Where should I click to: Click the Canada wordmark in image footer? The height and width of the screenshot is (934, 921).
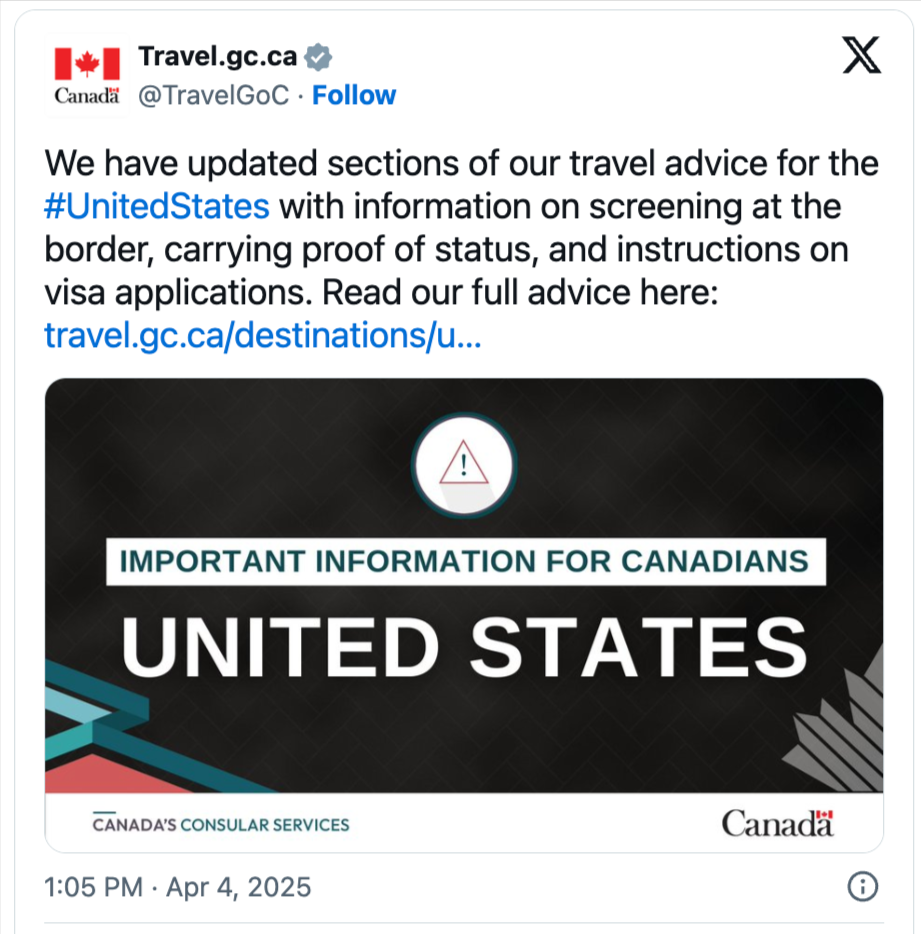coord(777,824)
